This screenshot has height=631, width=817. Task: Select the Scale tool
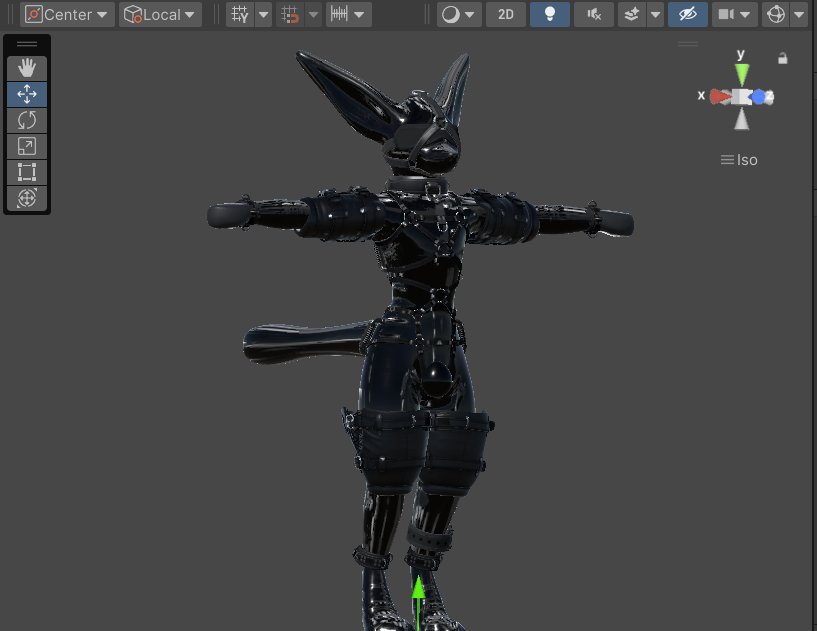click(27, 146)
